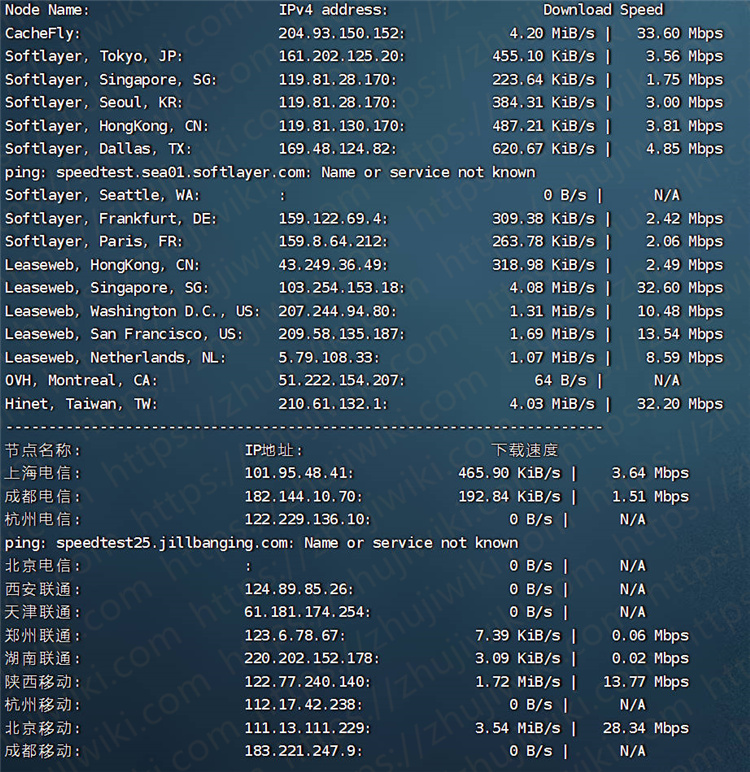Select the 西安联通 row label
This screenshot has height=772, width=750.
[x=42, y=589]
